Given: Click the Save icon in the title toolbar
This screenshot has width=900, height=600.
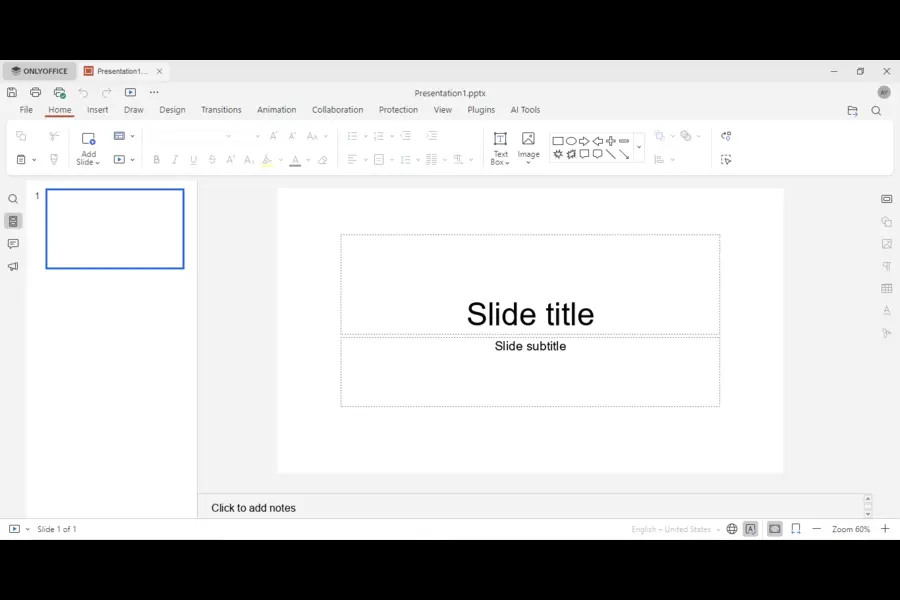Looking at the screenshot, I should (12, 92).
